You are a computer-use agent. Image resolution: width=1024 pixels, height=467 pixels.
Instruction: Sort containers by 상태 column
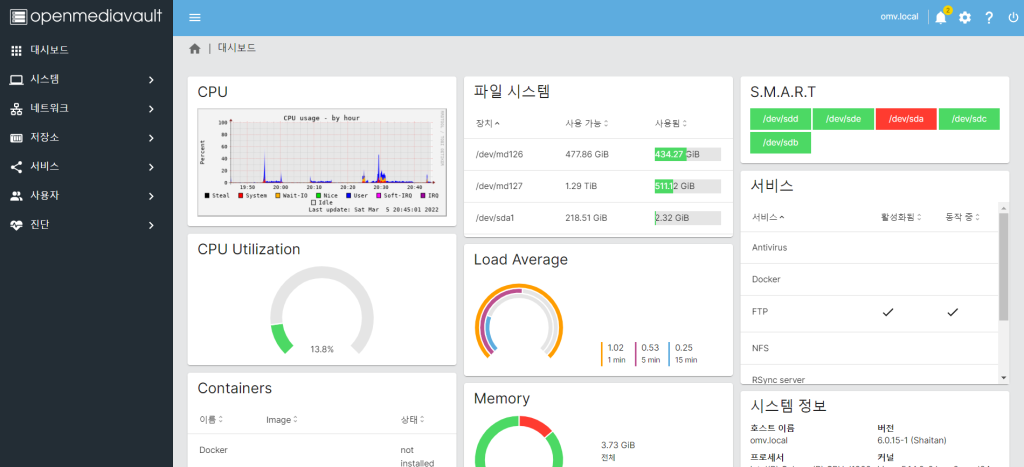413,419
